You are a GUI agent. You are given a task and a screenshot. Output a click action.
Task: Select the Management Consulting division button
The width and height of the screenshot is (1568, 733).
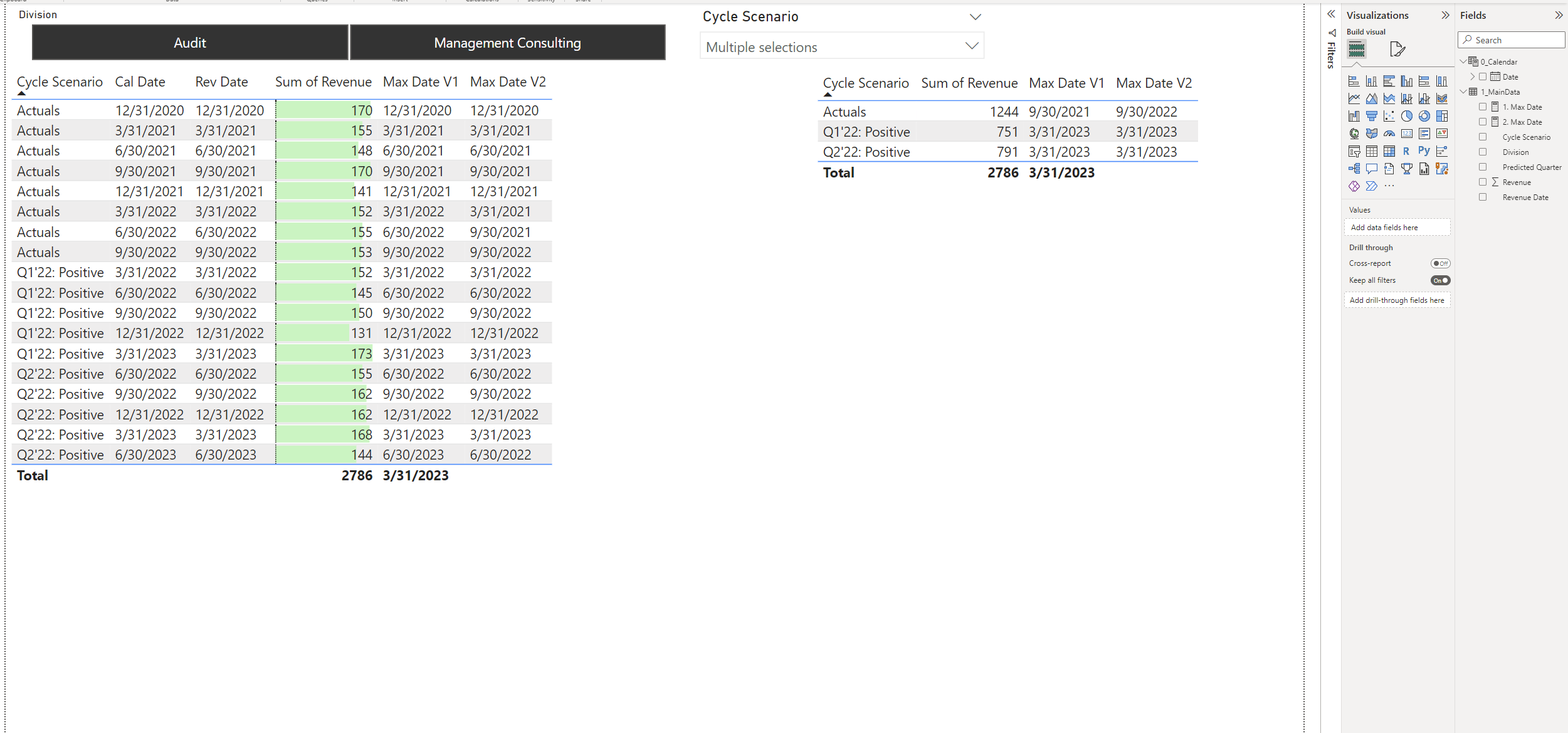[507, 43]
